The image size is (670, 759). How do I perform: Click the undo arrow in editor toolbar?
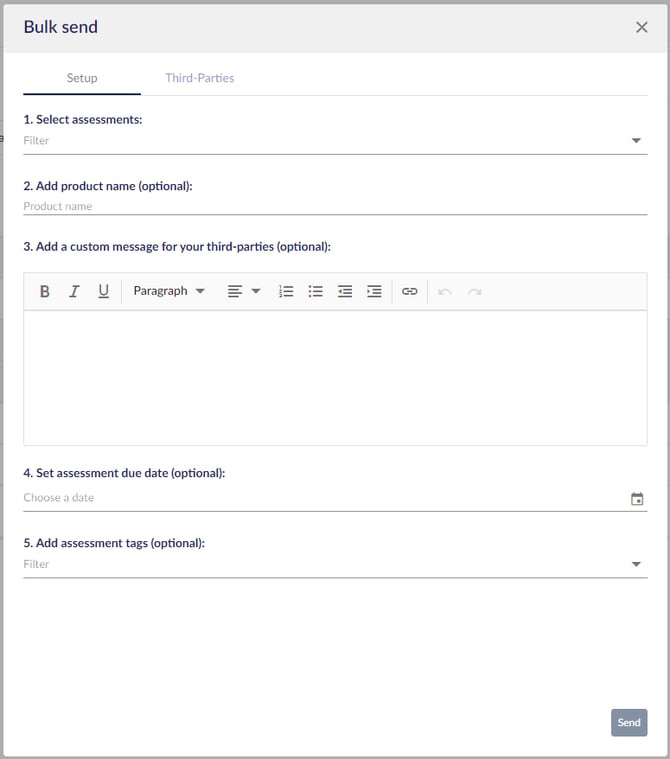point(445,291)
